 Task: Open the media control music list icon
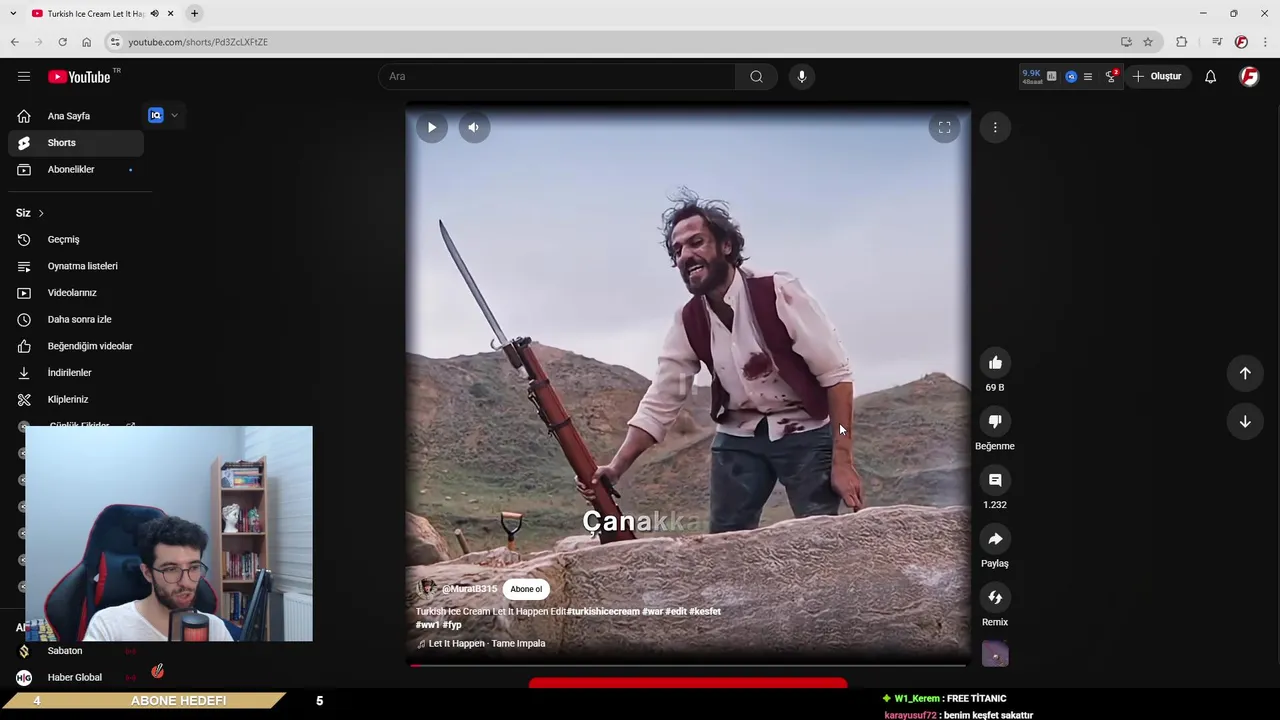tap(1217, 42)
